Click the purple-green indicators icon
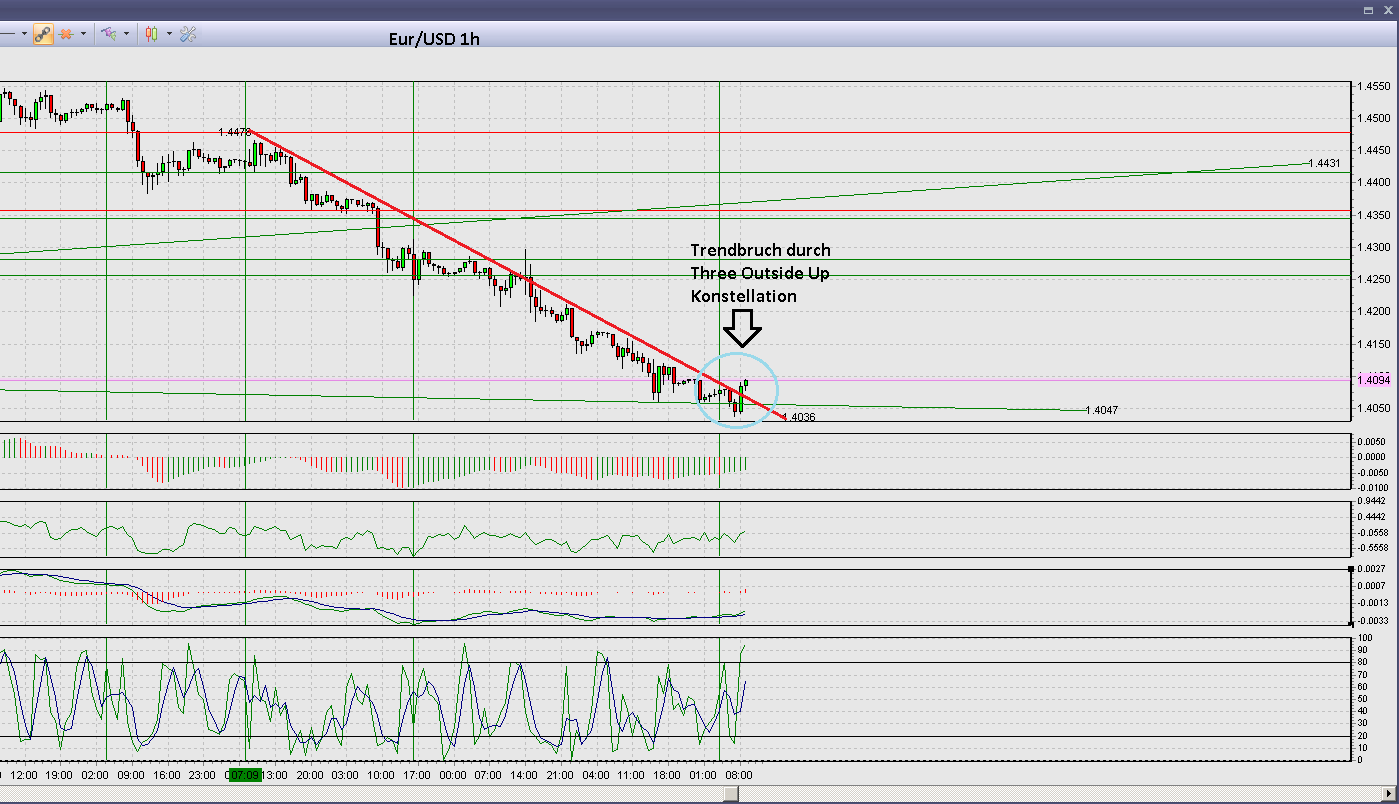This screenshot has height=804, width=1399. coord(109,34)
